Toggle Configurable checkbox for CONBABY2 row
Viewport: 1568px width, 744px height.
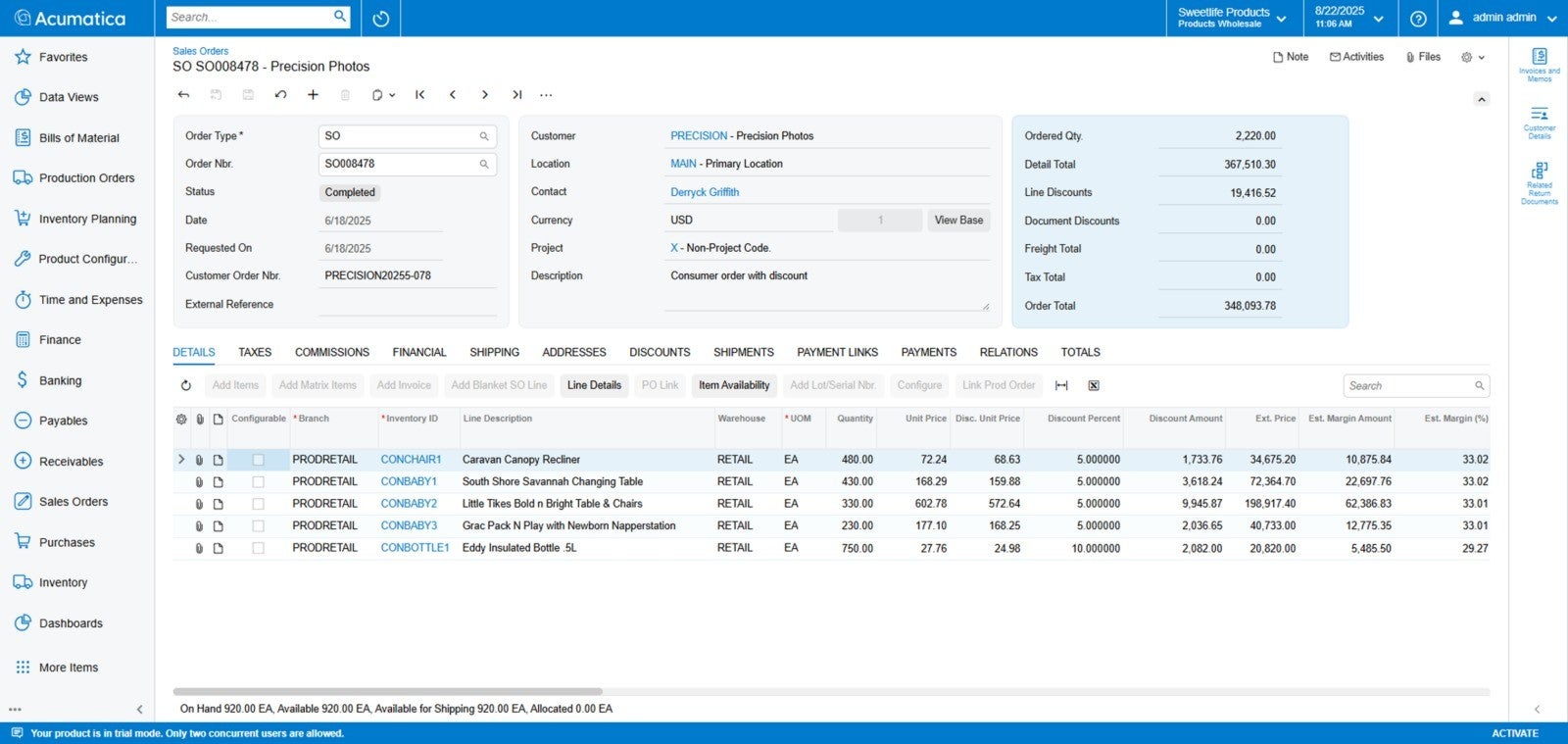(x=258, y=504)
